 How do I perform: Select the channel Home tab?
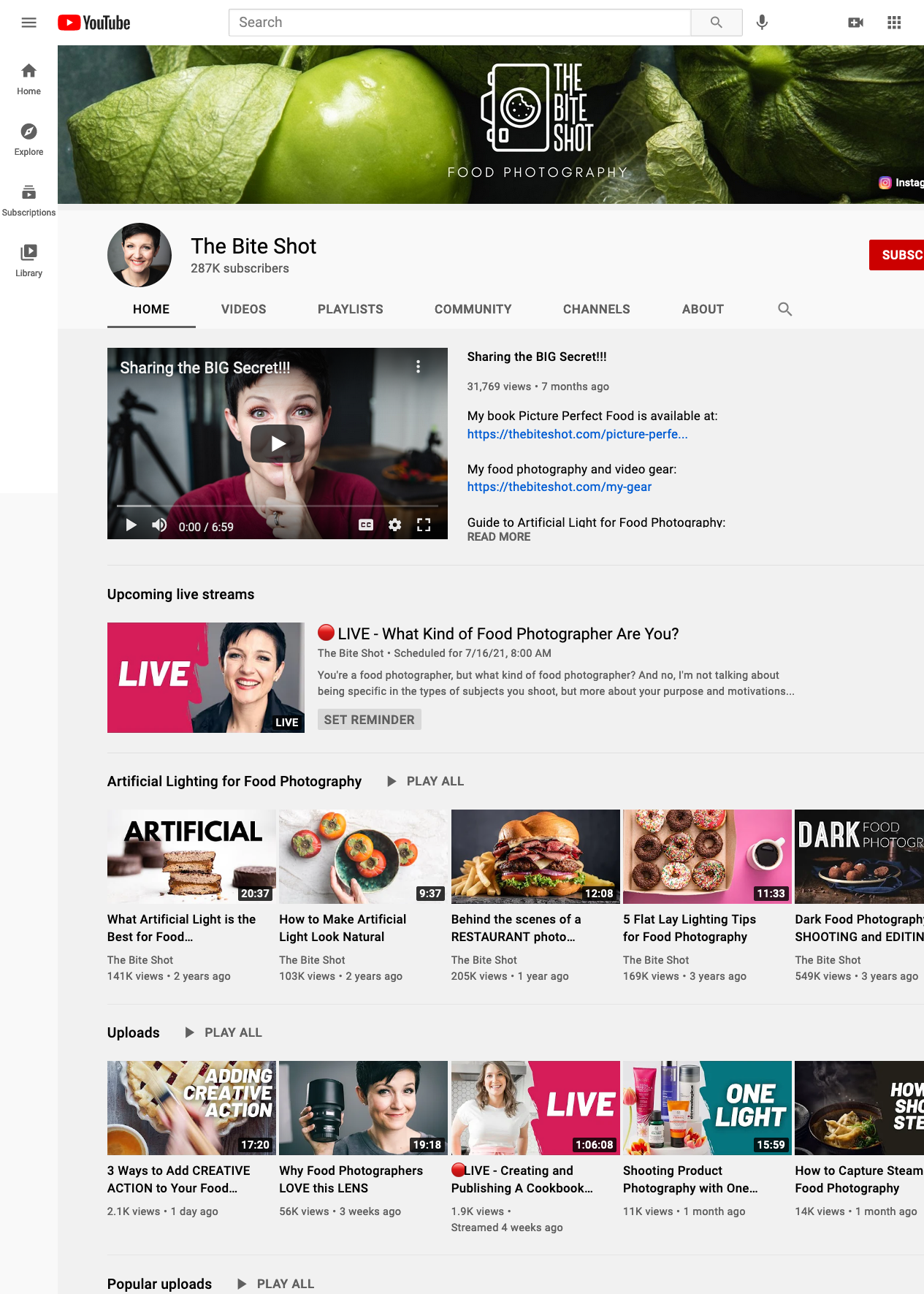(x=151, y=309)
